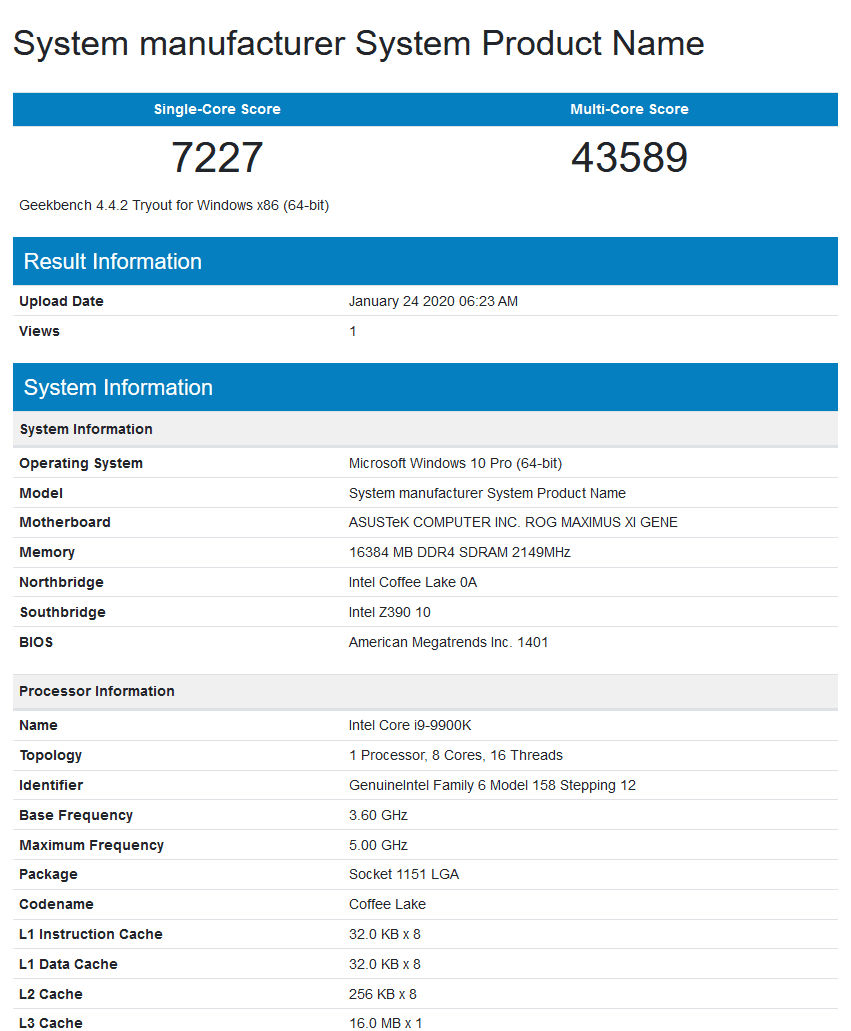Click the Geekbench 4.4.2 Tryout version text
This screenshot has width=851, height=1031.
pyautogui.click(x=174, y=205)
